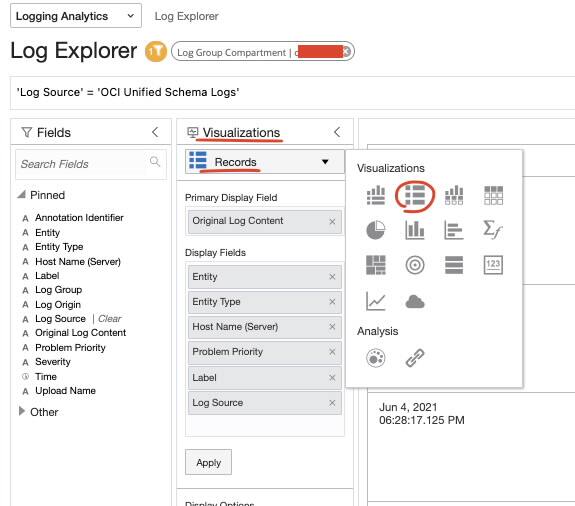Open the Log Explorer breadcrumb

pyautogui.click(x=186, y=16)
